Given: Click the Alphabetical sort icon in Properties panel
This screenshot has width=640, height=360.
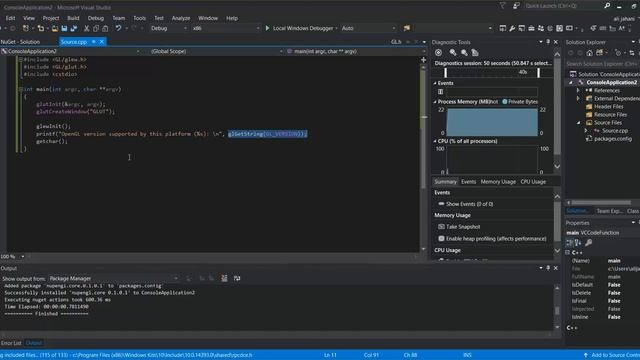Looking at the screenshot, I should point(578,243).
